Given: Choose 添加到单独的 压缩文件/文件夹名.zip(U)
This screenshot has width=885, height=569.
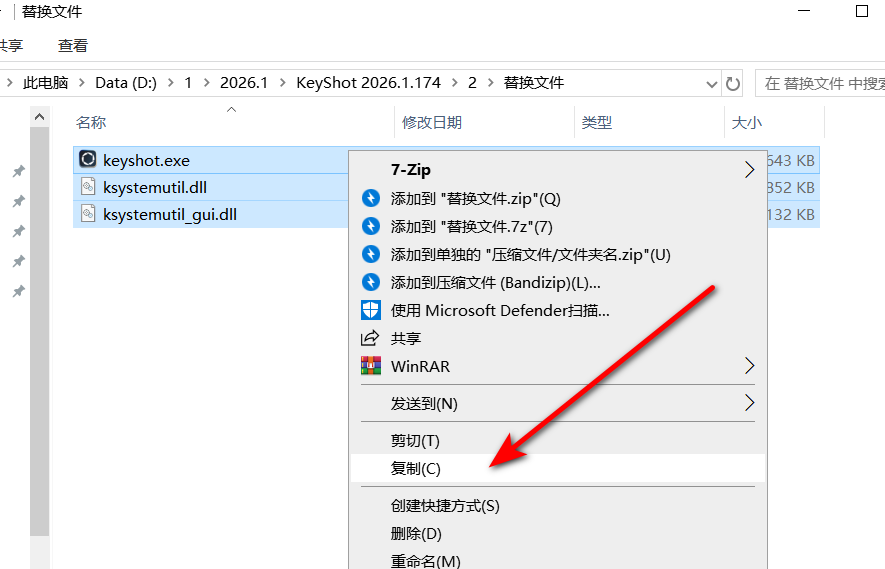Looking at the screenshot, I should coord(558,254).
